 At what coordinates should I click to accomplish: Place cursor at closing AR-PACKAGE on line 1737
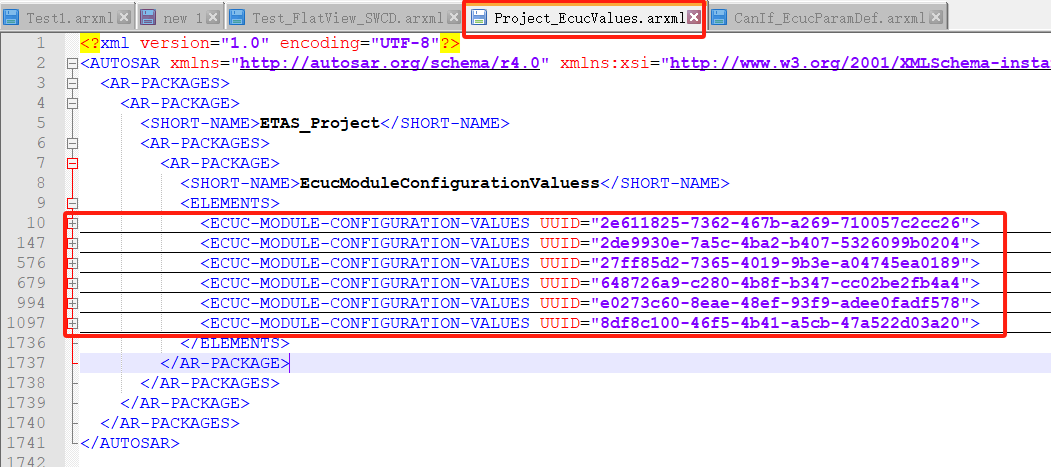tap(225, 363)
